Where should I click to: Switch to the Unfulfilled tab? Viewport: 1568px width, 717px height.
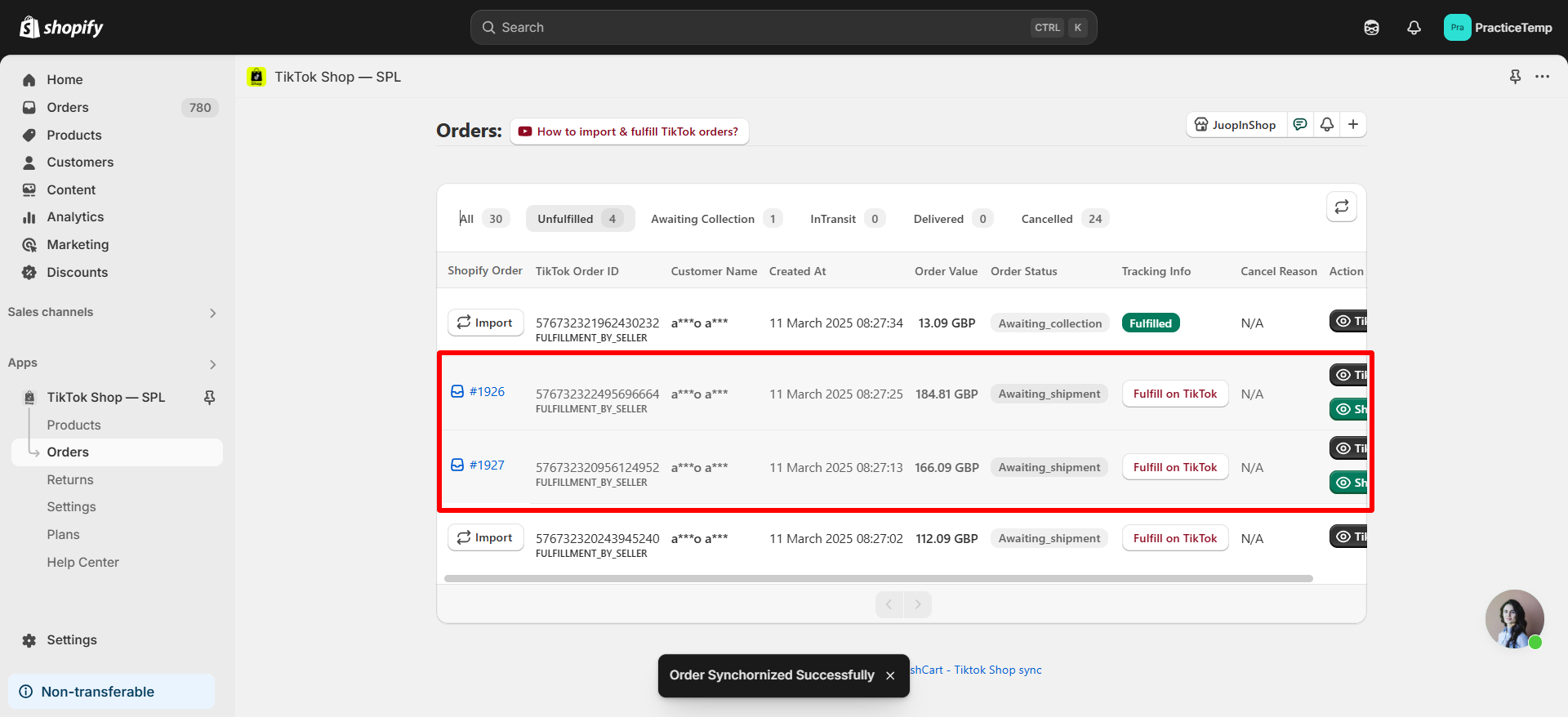pos(580,219)
